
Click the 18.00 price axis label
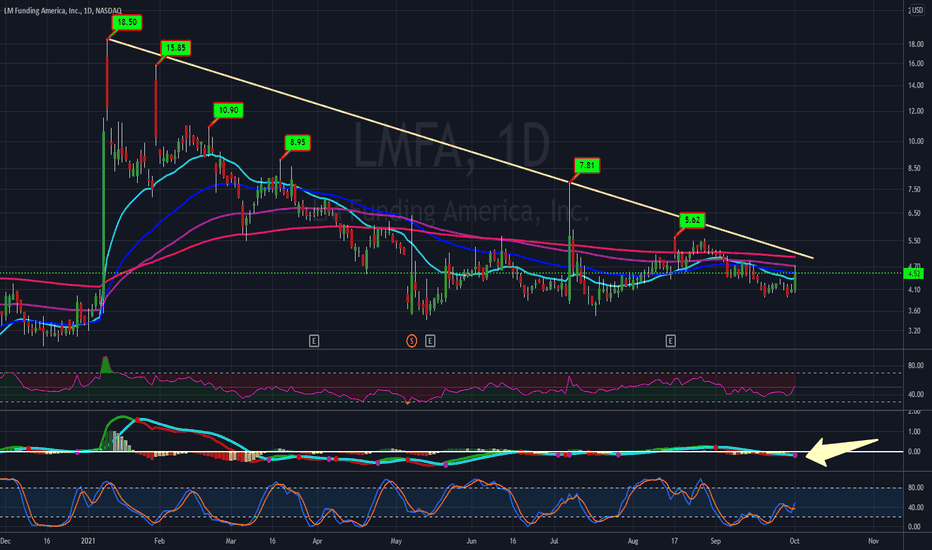pos(916,44)
